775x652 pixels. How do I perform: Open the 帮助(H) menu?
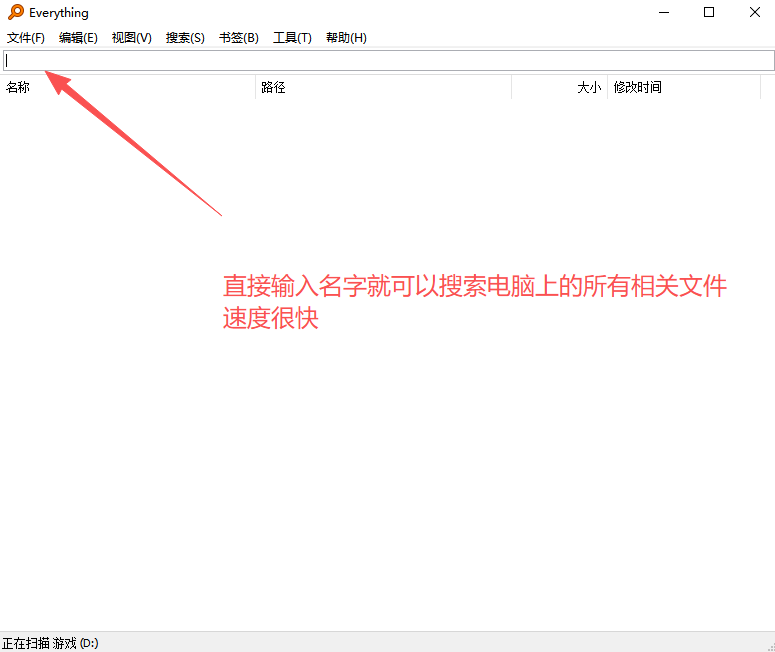pyautogui.click(x=346, y=38)
